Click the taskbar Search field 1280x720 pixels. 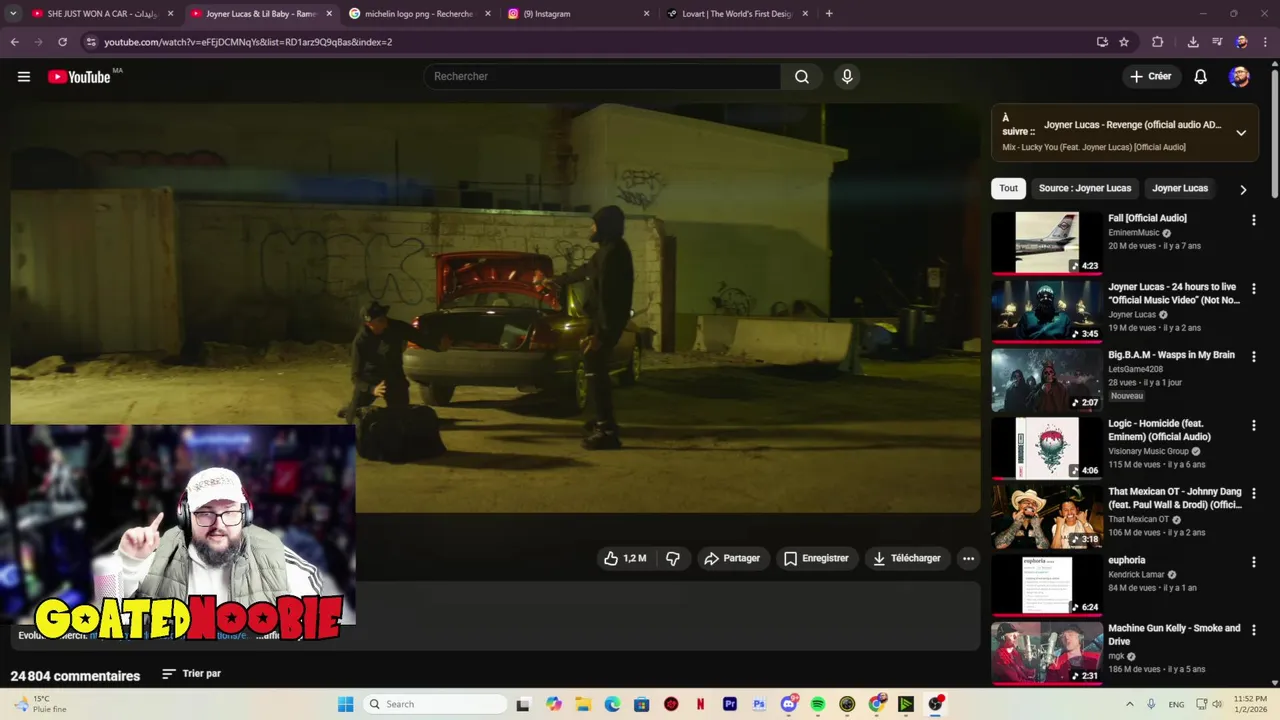coord(434,704)
